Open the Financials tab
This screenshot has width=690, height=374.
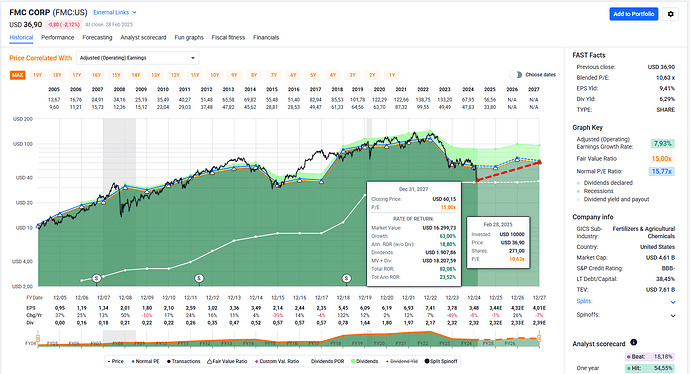click(266, 37)
